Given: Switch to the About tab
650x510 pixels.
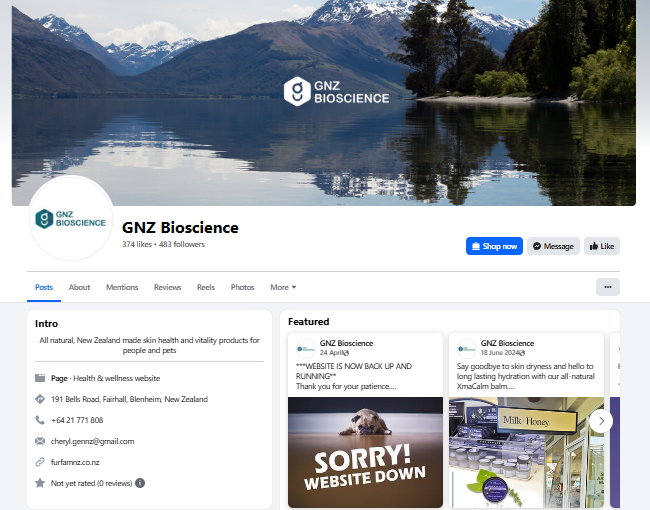Looking at the screenshot, I should [x=79, y=287].
